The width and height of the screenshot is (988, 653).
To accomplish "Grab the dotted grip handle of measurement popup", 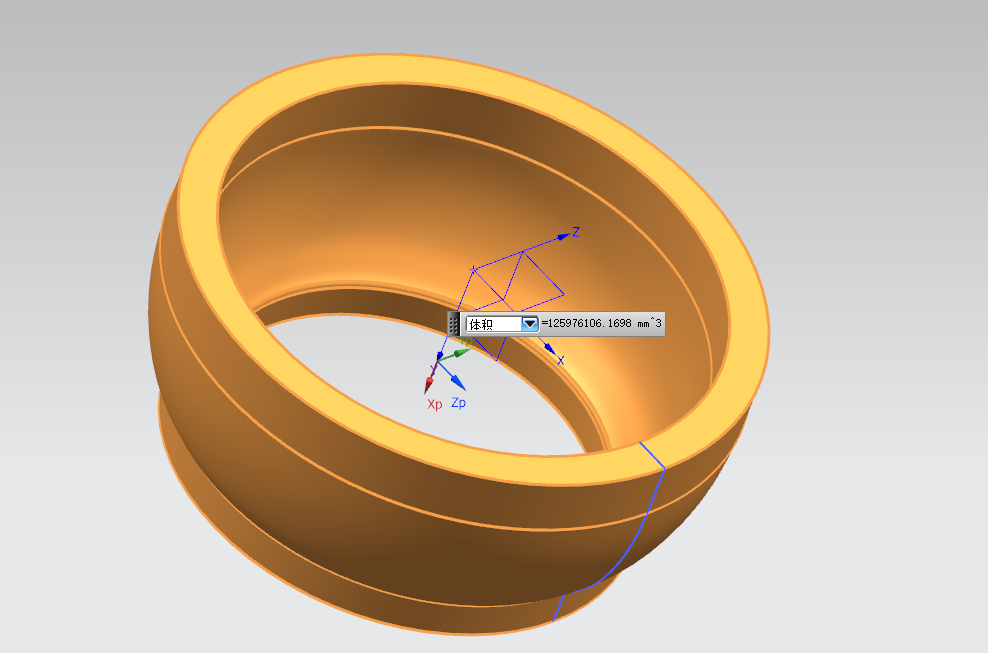I will point(454,324).
